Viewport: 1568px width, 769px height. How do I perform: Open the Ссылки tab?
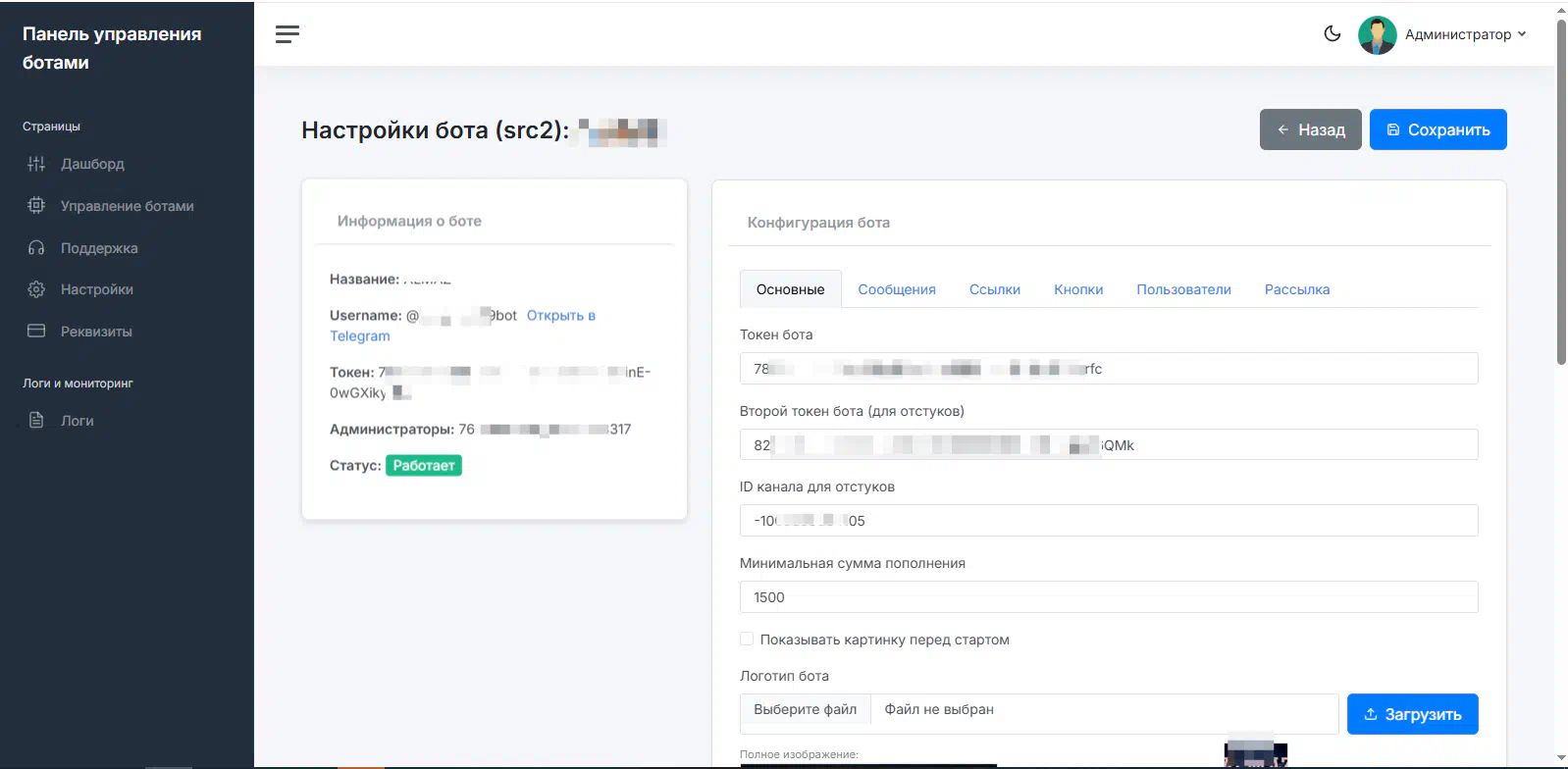click(x=994, y=289)
